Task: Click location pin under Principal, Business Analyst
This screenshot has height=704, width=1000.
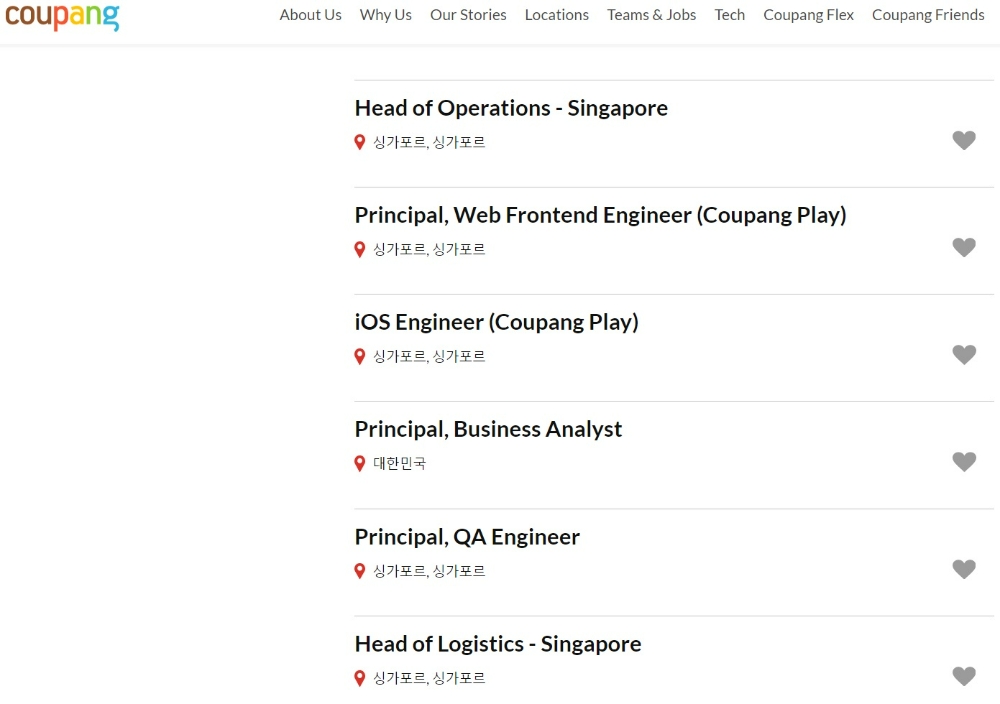Action: [x=360, y=464]
